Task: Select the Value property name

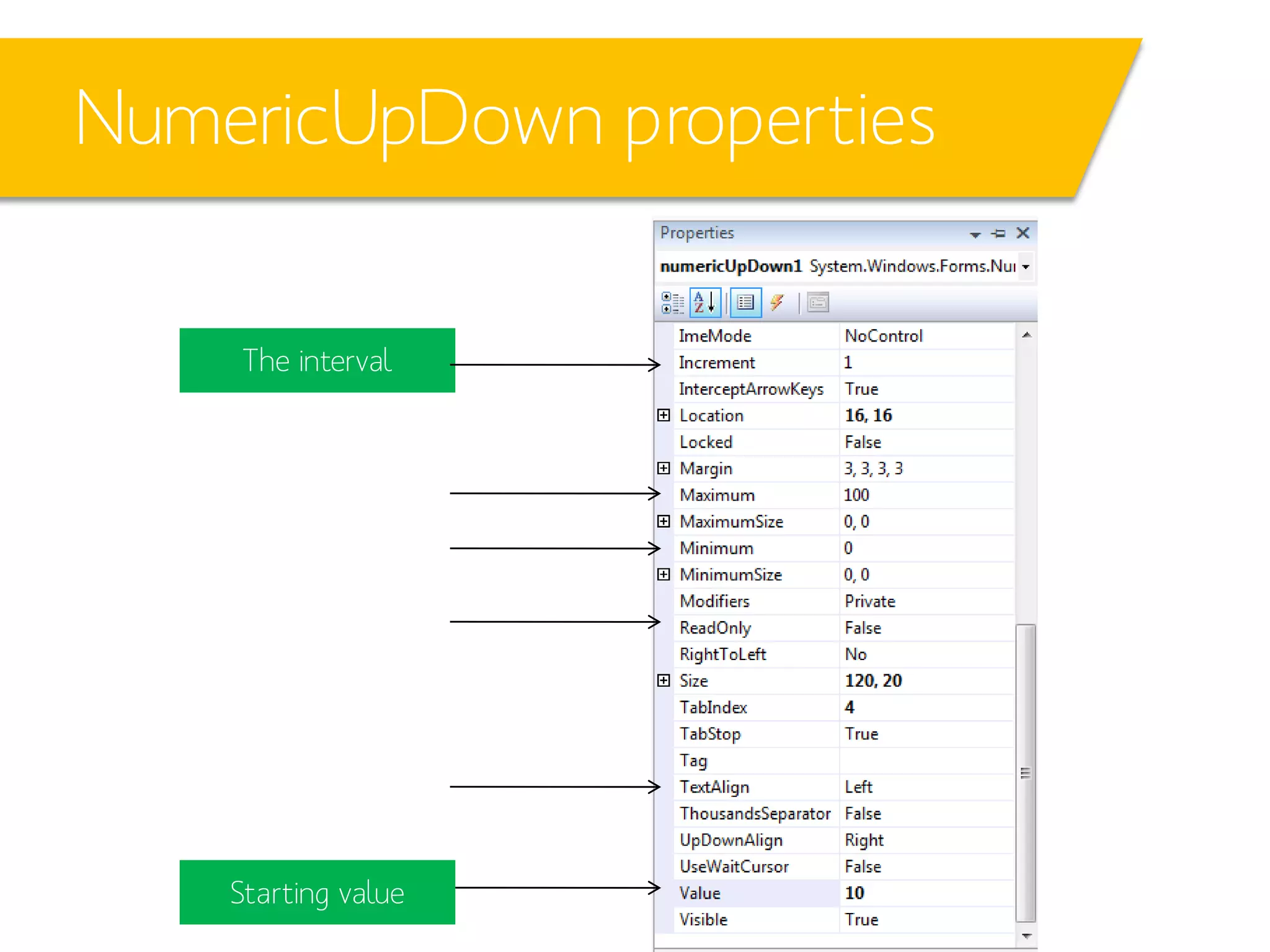Action: click(699, 893)
